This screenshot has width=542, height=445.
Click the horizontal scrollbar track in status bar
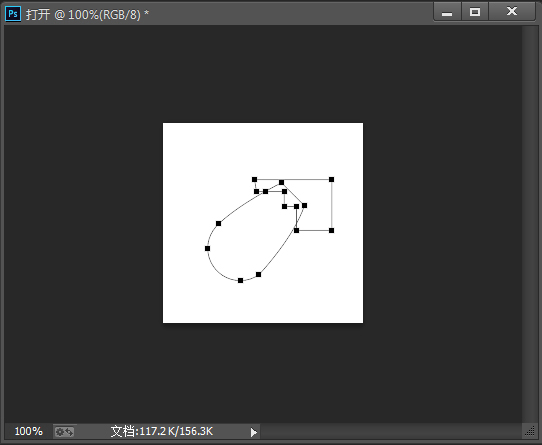coord(391,432)
